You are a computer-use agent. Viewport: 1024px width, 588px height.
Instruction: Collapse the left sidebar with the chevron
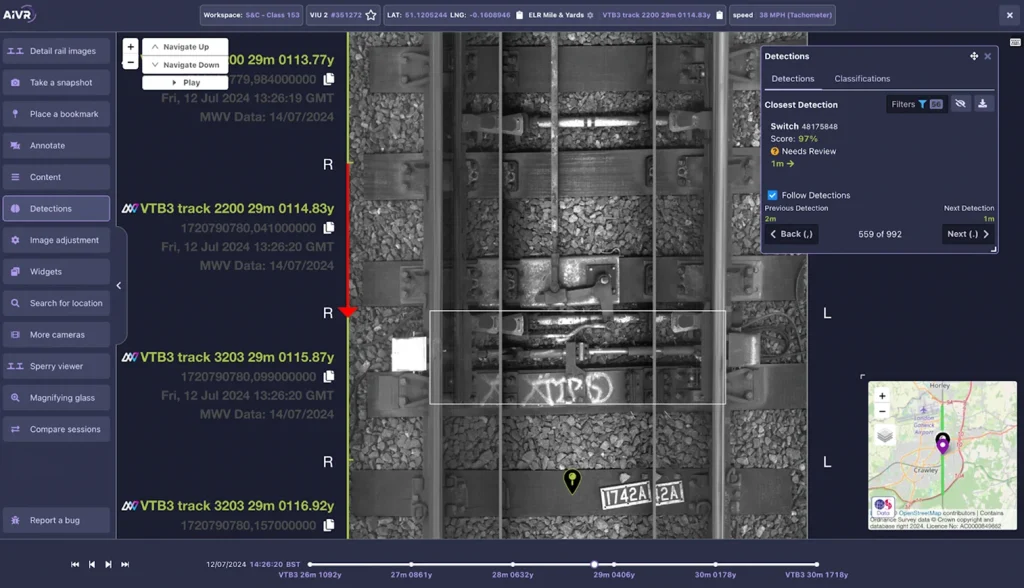119,284
